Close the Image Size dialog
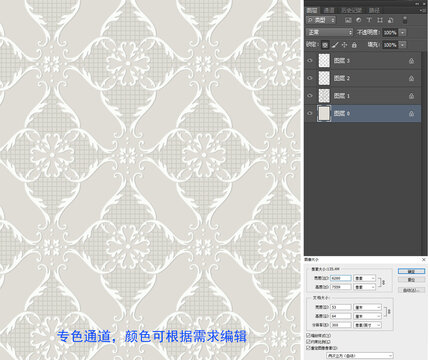Image resolution: width=430 pixels, height=360 pixels. [x=424, y=259]
